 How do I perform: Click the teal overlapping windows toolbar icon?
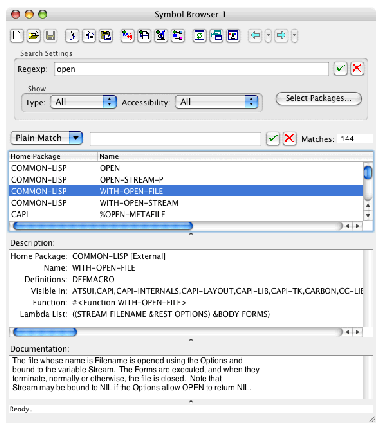[216, 36]
